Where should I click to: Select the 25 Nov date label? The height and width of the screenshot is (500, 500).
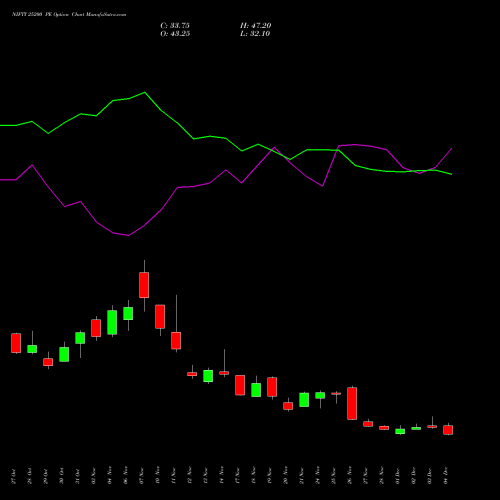334,476
